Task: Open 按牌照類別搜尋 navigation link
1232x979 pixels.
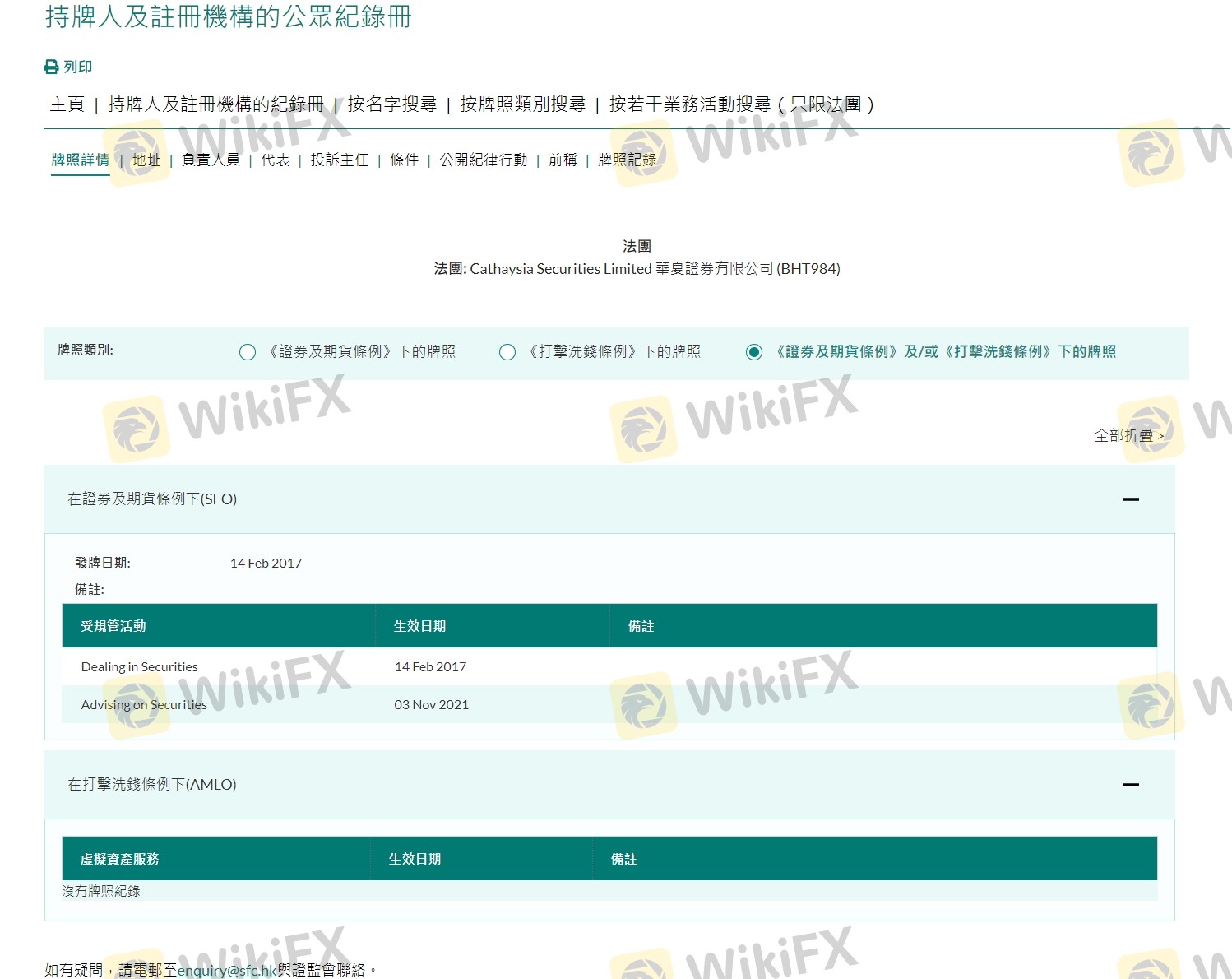Action: pyautogui.click(x=522, y=104)
